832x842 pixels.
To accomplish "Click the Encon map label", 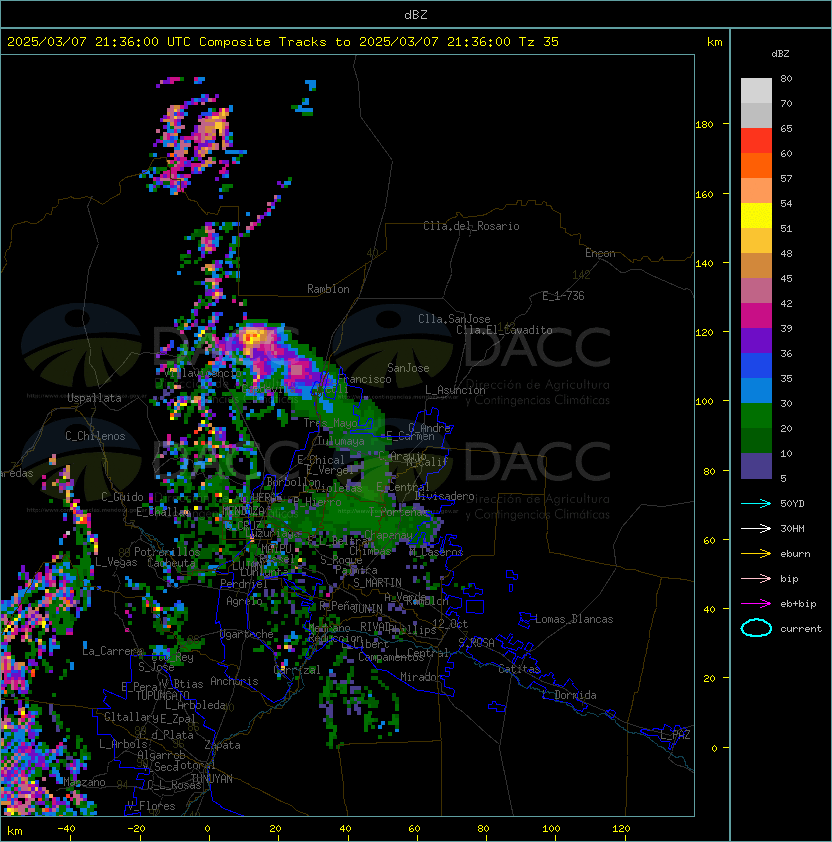I will pos(600,253).
